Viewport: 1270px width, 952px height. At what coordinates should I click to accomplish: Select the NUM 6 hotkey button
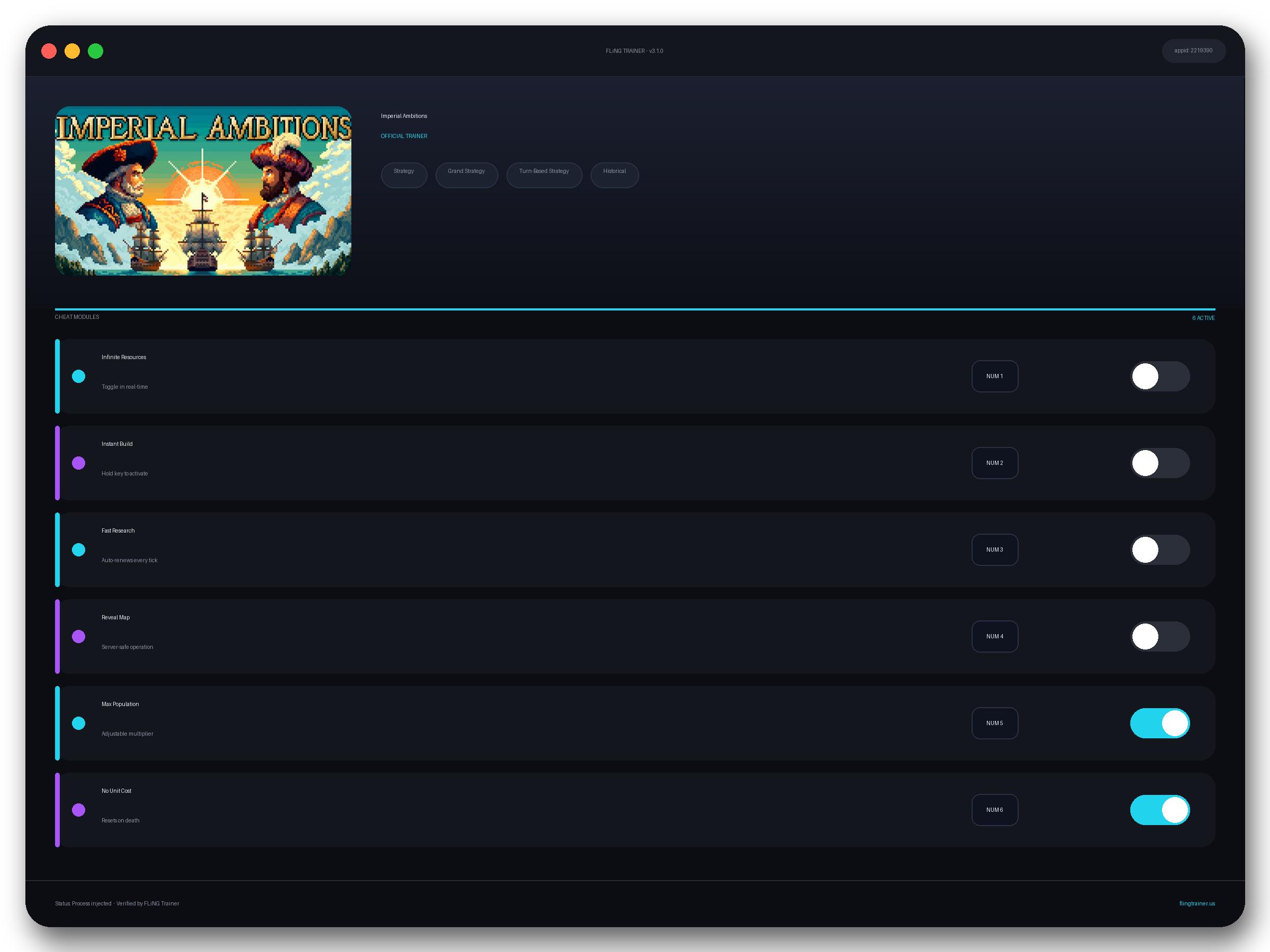[x=994, y=810]
